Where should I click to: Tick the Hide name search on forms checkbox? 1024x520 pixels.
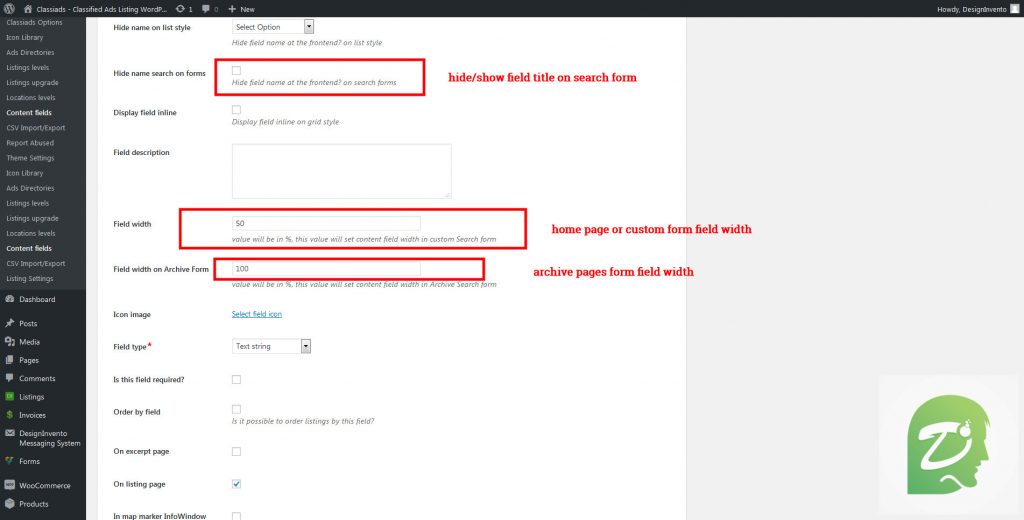point(236,71)
